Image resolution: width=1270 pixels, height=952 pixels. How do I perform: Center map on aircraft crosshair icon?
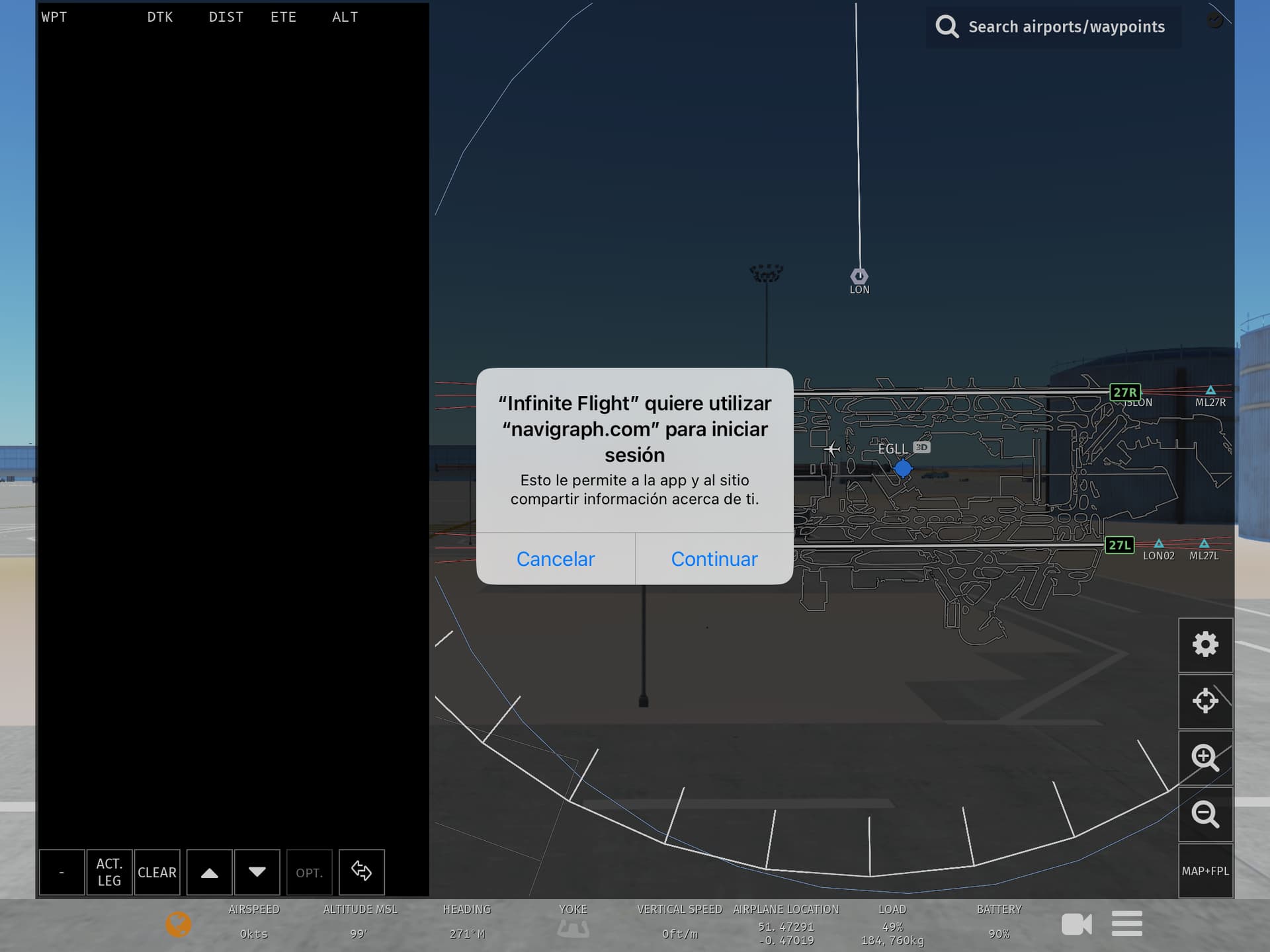coord(1205,701)
